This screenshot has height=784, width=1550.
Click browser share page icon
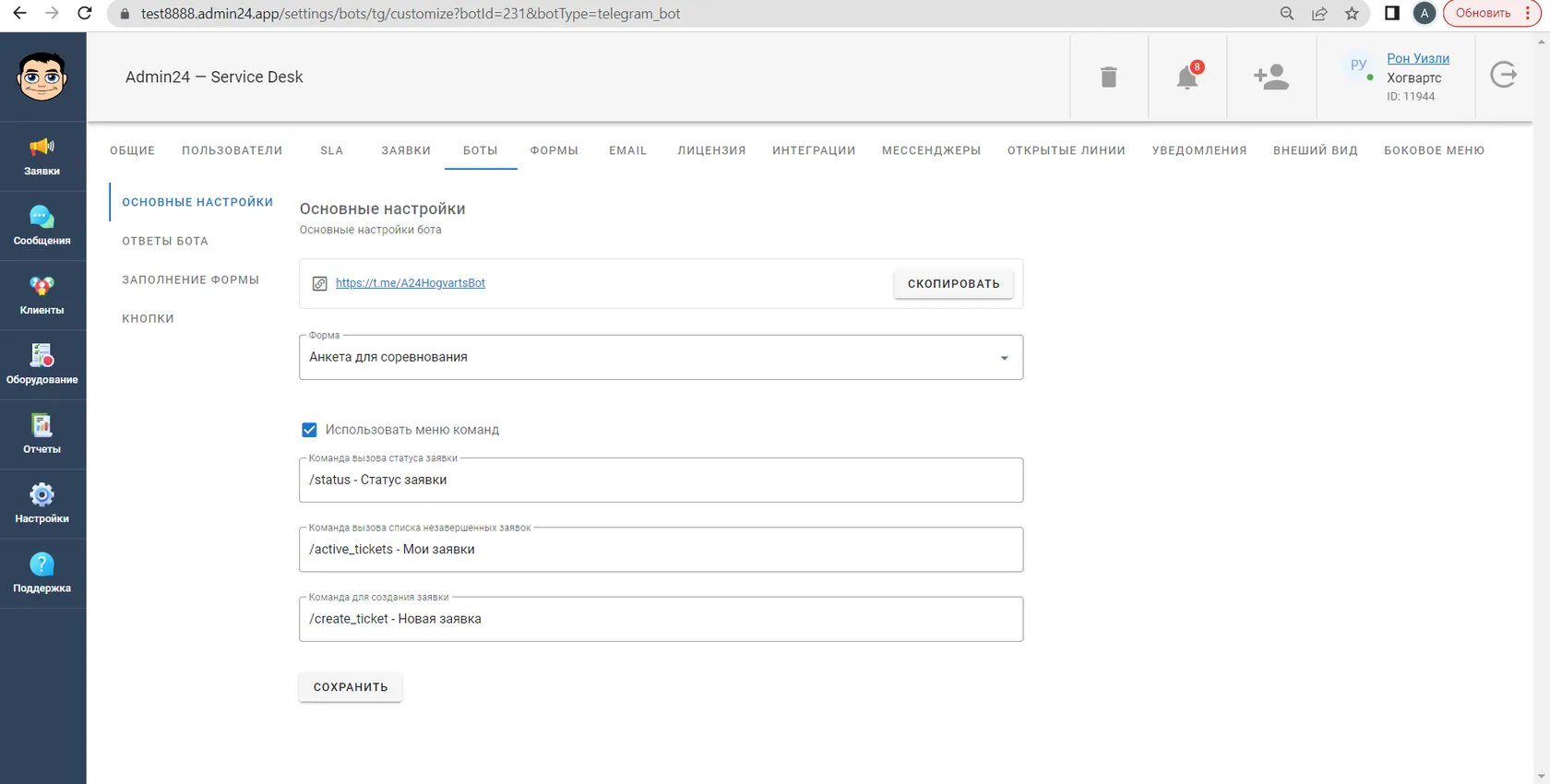[1319, 13]
